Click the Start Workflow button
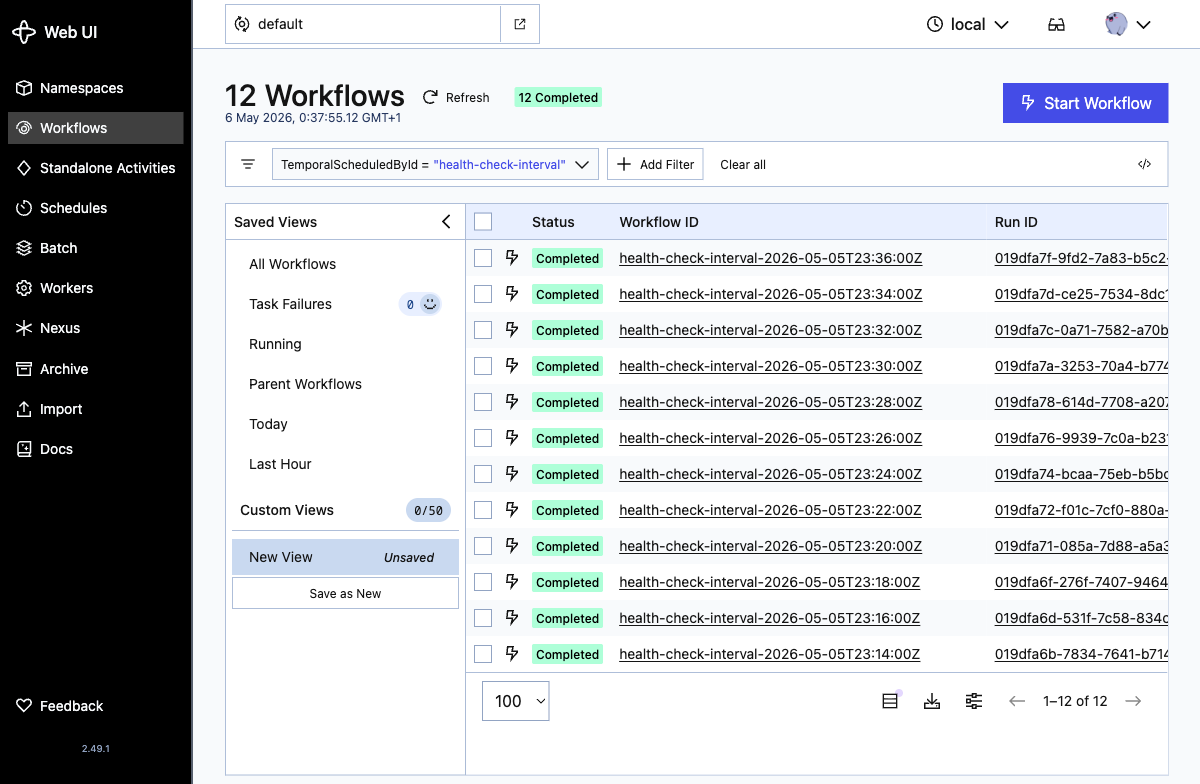This screenshot has width=1200, height=784. coord(1085,103)
